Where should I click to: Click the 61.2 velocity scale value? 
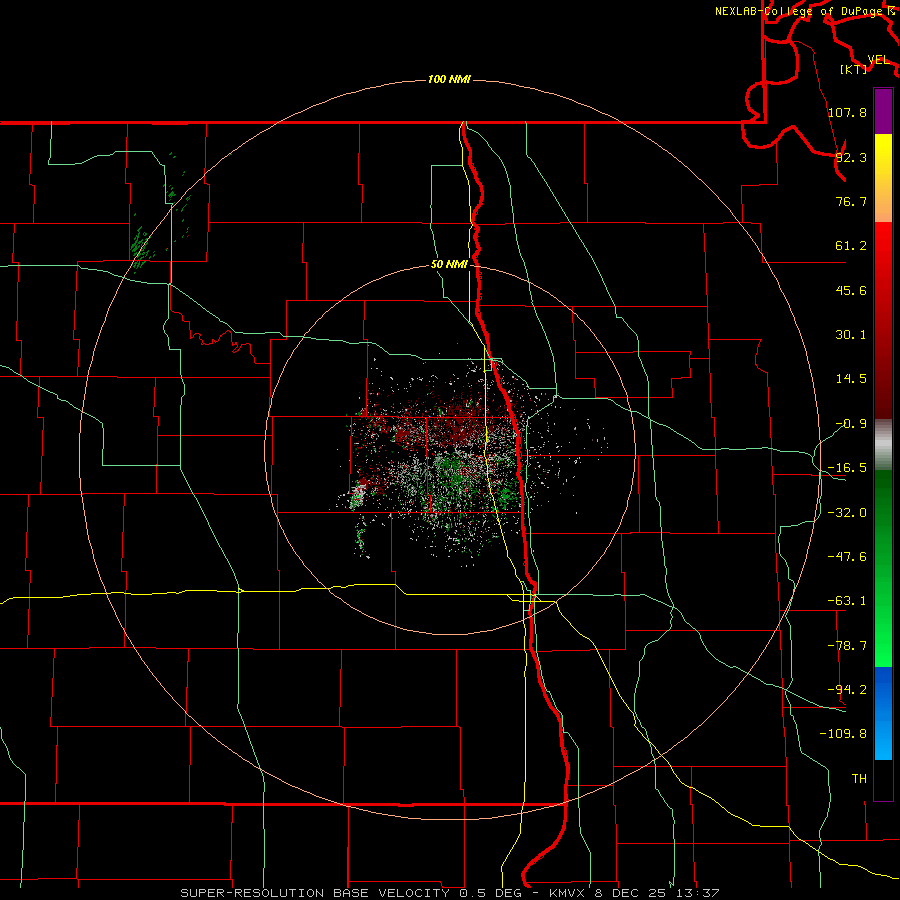[851, 246]
